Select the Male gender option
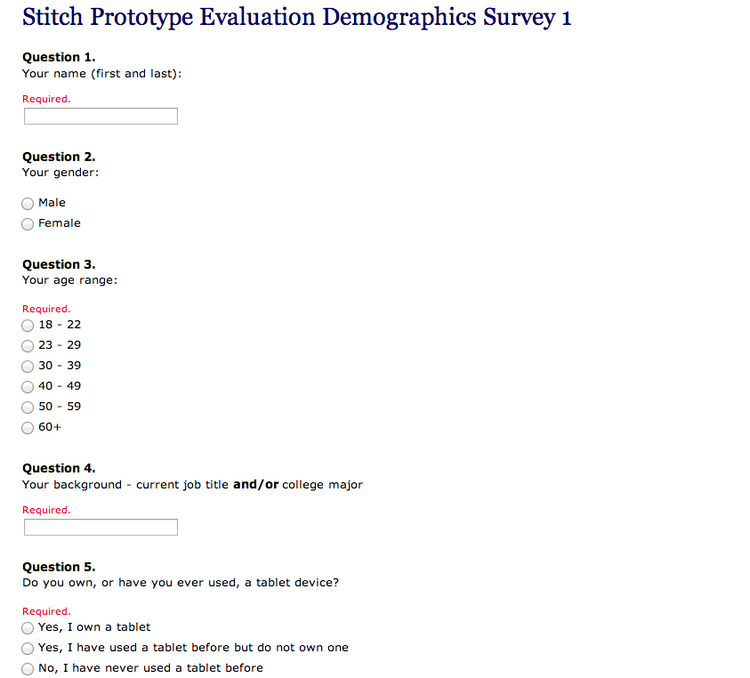Image resolution: width=750 pixels, height=678 pixels. (28, 203)
